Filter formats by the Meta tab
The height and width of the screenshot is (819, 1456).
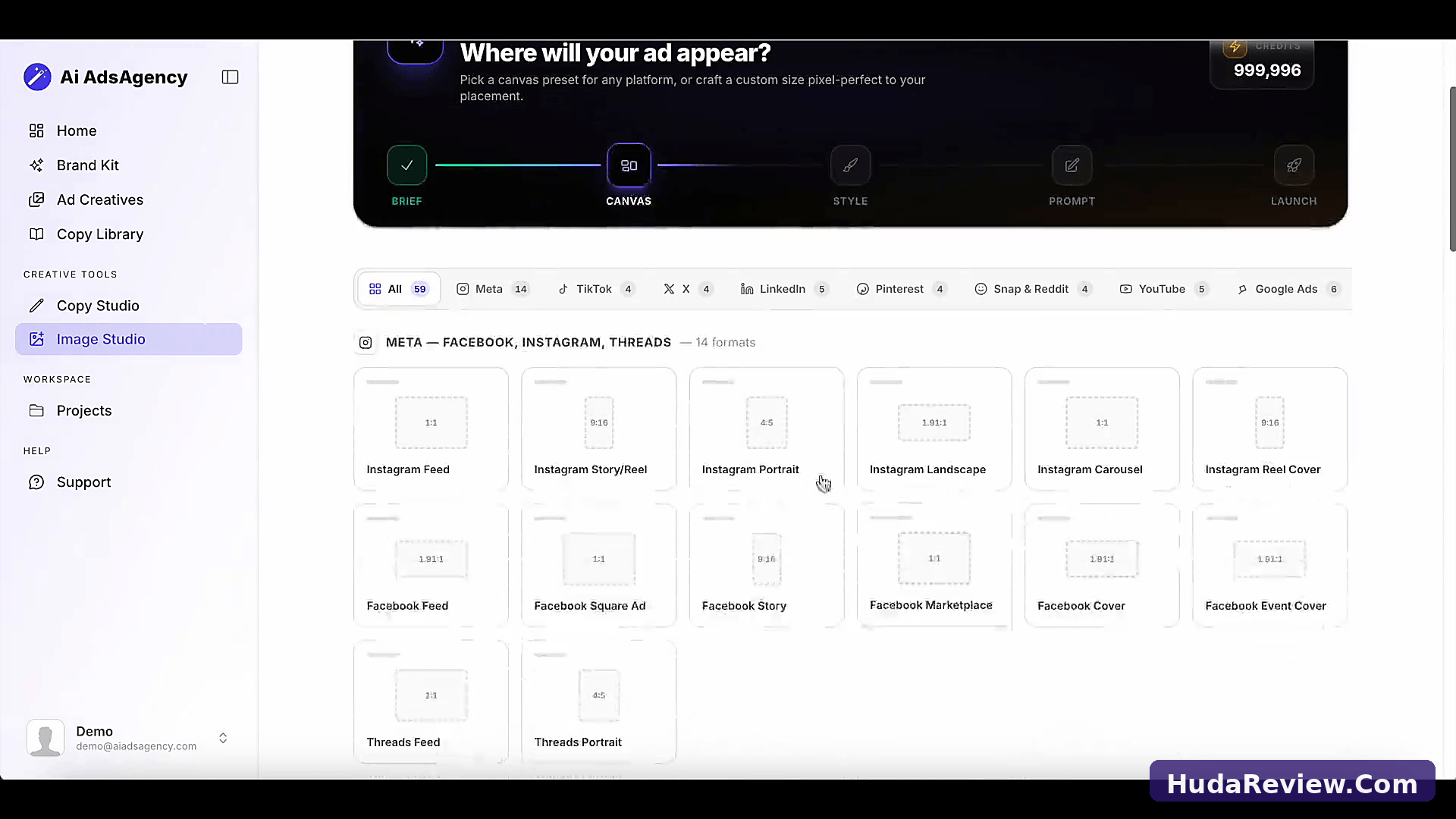coord(492,289)
